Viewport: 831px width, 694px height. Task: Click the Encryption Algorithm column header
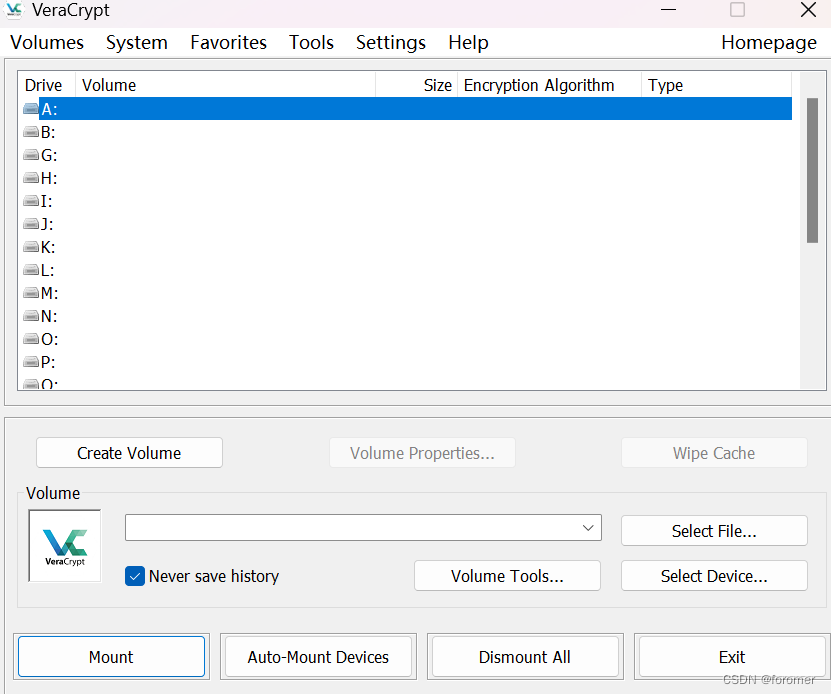pos(549,85)
